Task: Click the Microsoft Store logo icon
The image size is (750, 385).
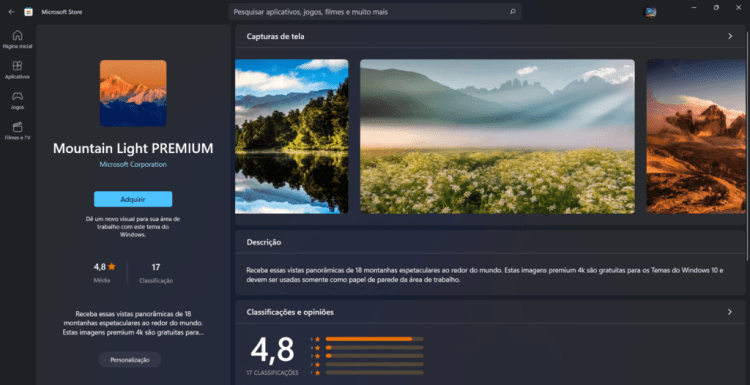Action: [x=29, y=12]
